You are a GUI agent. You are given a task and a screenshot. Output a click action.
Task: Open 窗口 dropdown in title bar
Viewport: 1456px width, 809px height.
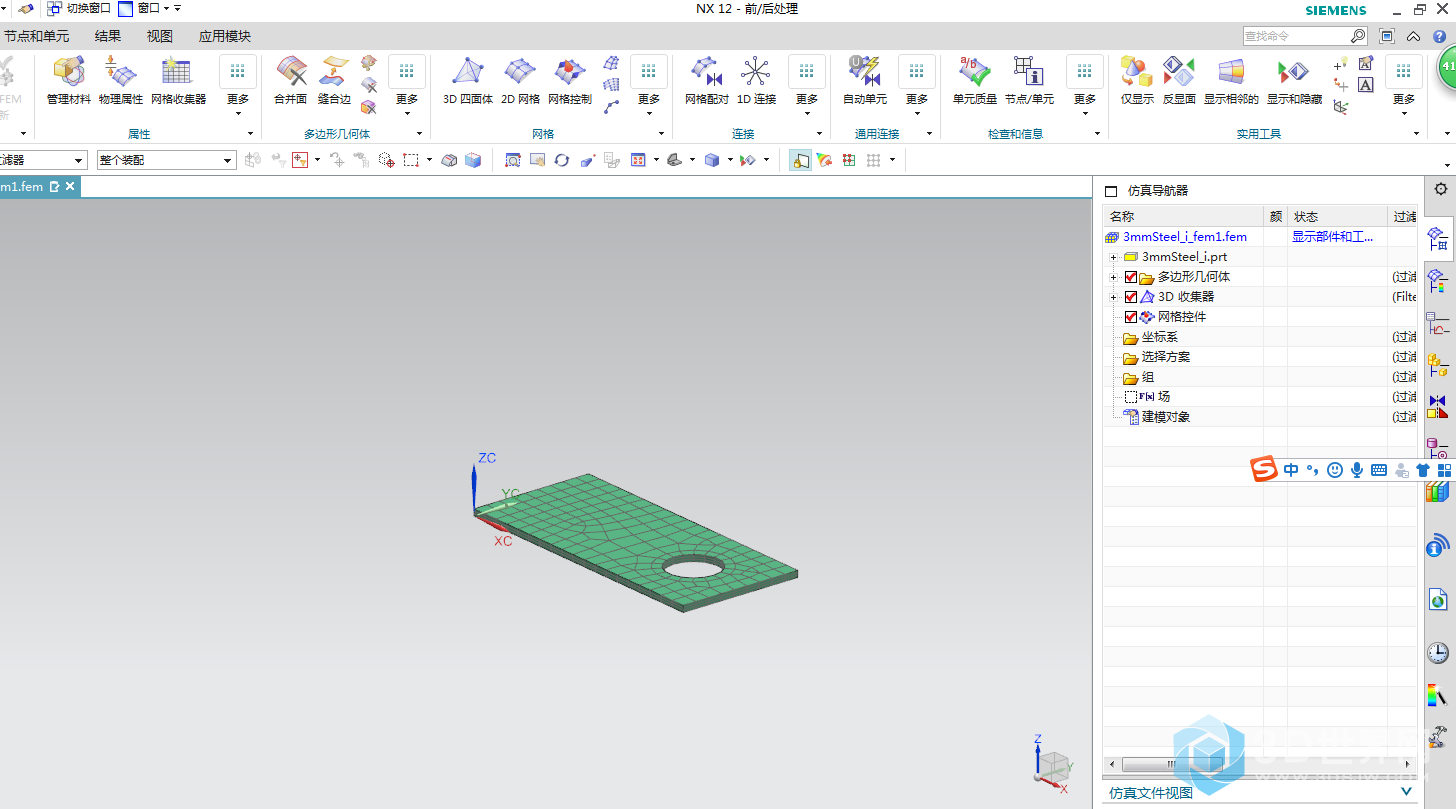pyautogui.click(x=144, y=9)
